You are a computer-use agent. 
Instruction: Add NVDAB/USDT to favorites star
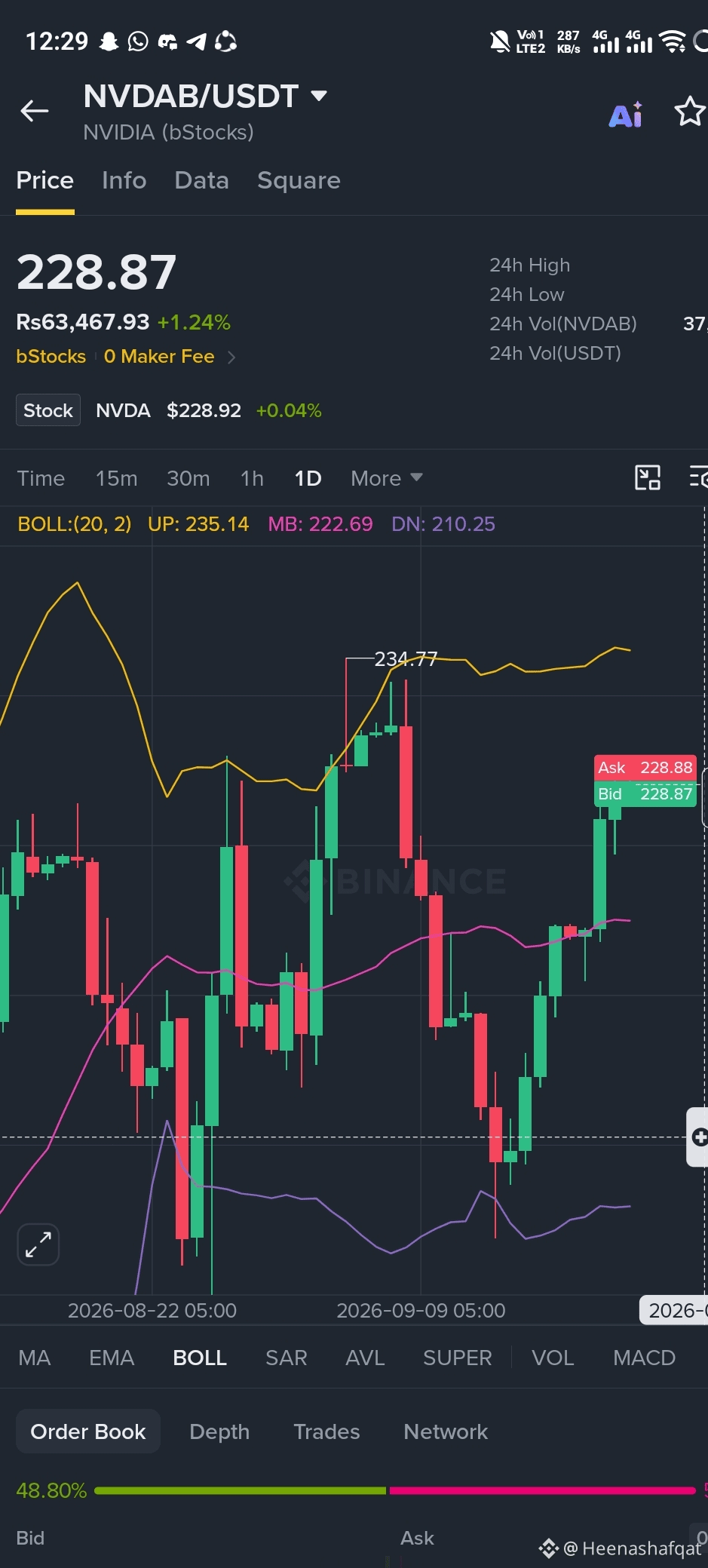coord(690,112)
